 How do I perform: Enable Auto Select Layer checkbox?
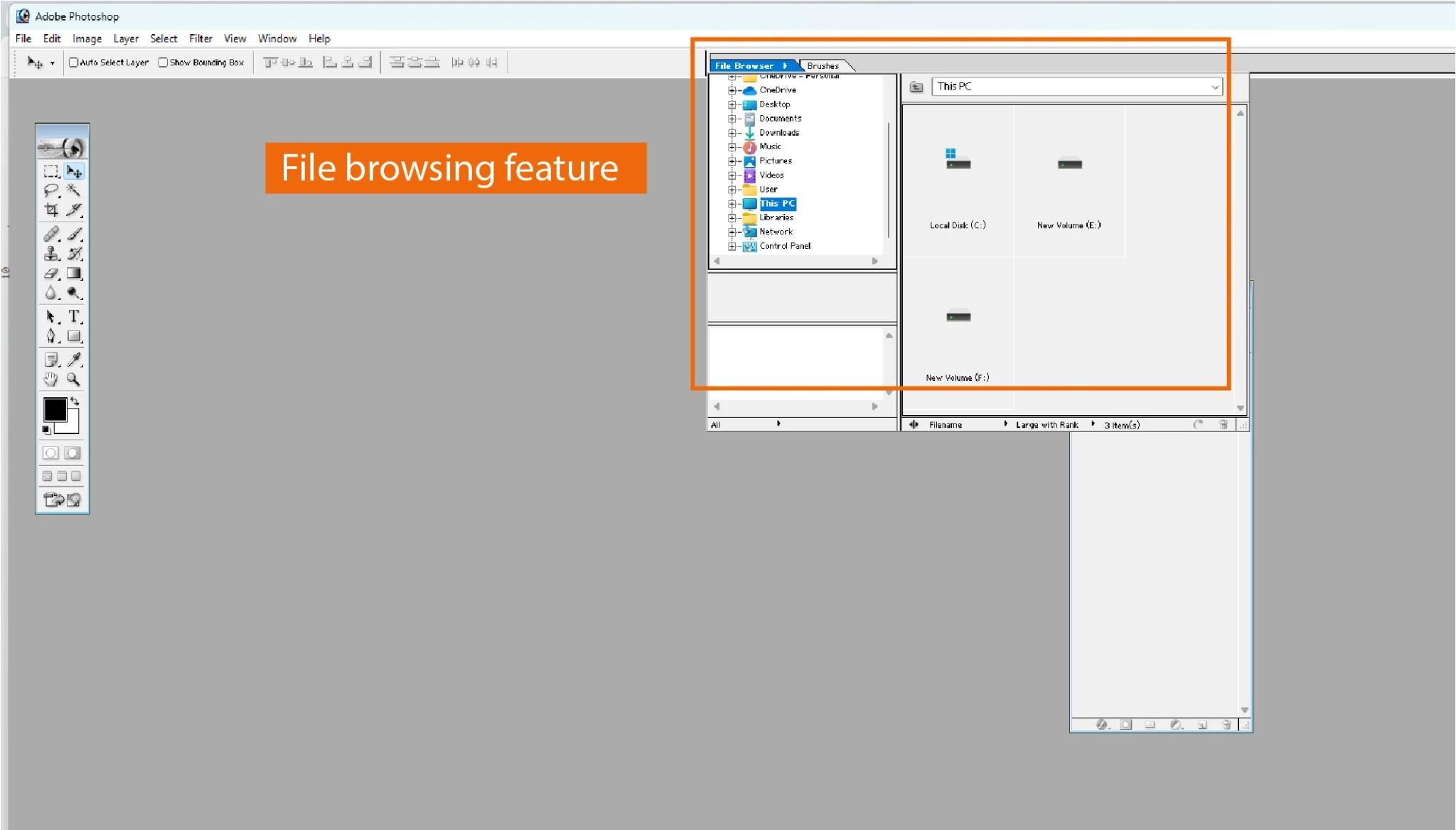(73, 63)
